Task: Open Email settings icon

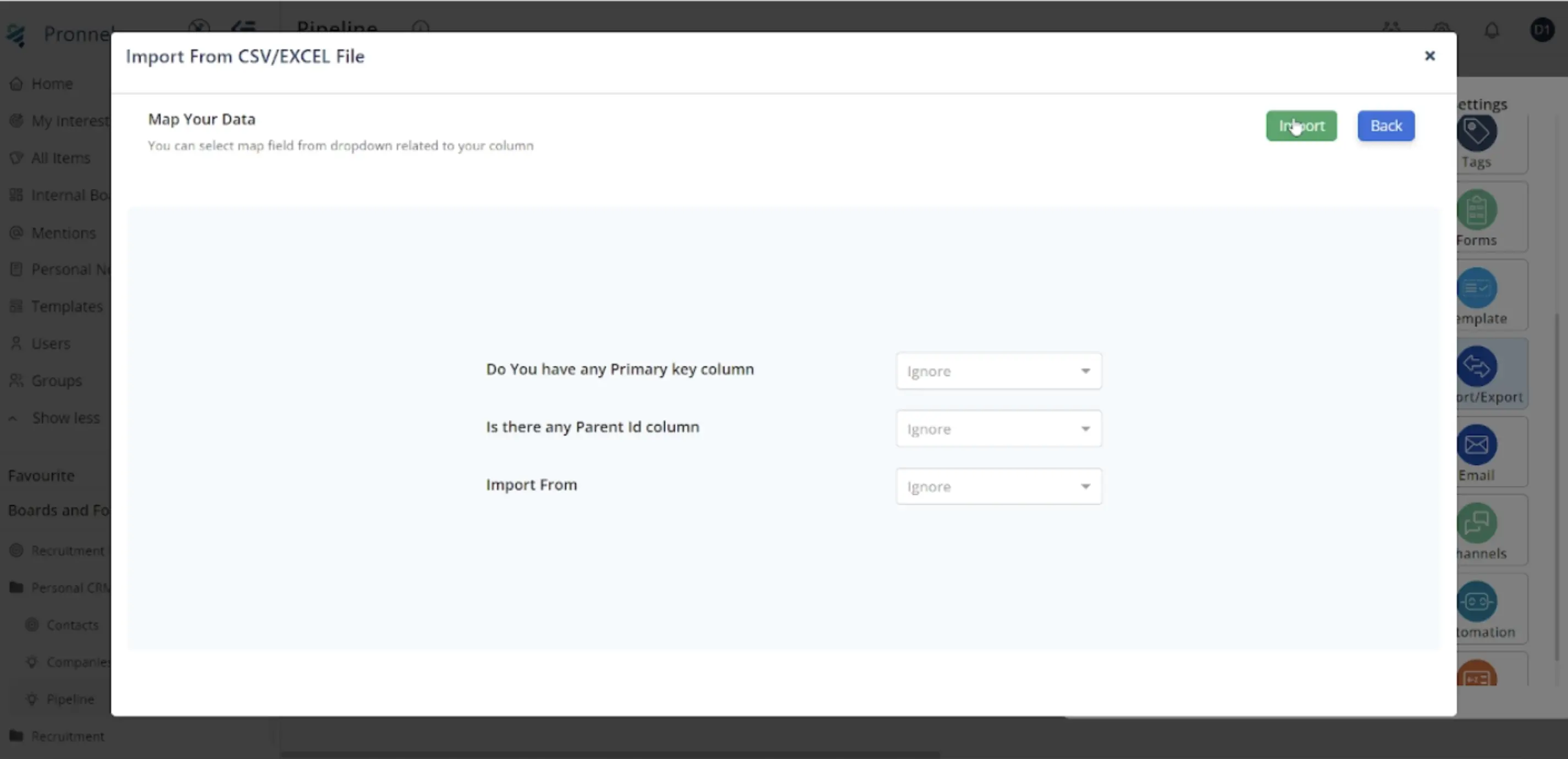Action: pyautogui.click(x=1476, y=446)
